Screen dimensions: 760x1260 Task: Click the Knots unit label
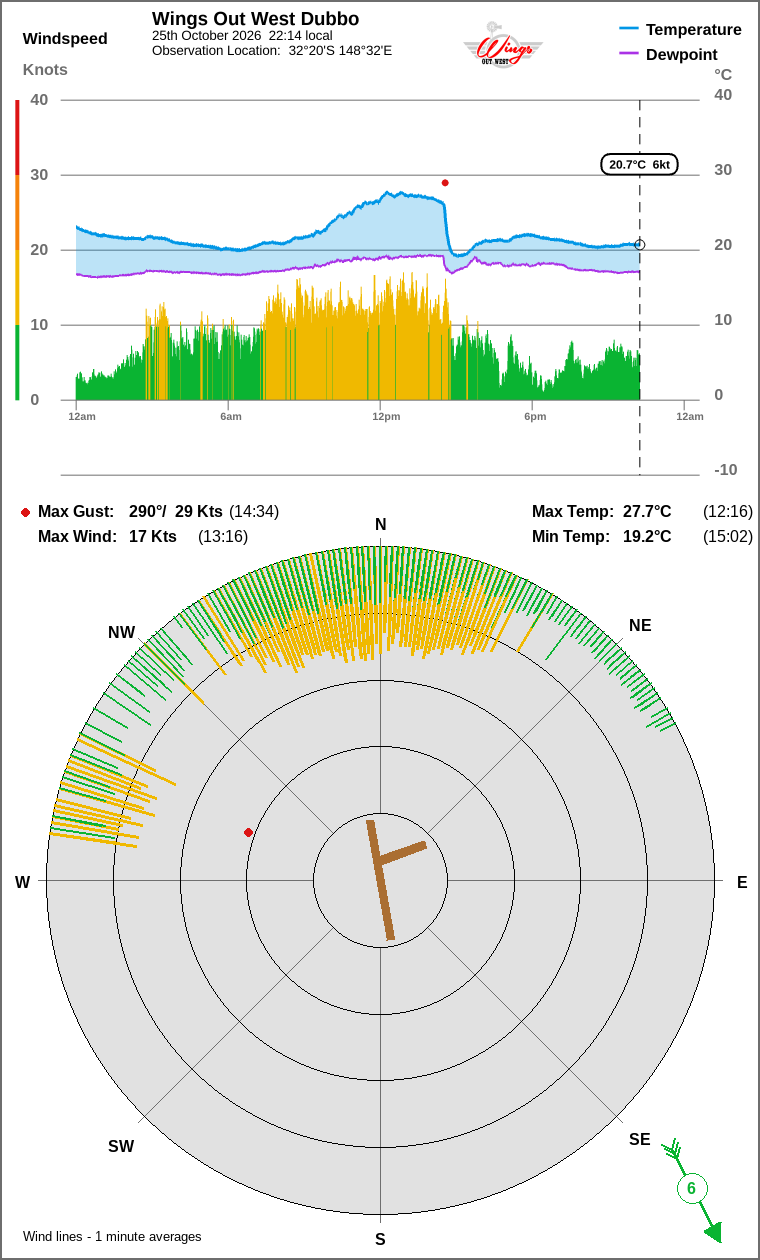[45, 69]
